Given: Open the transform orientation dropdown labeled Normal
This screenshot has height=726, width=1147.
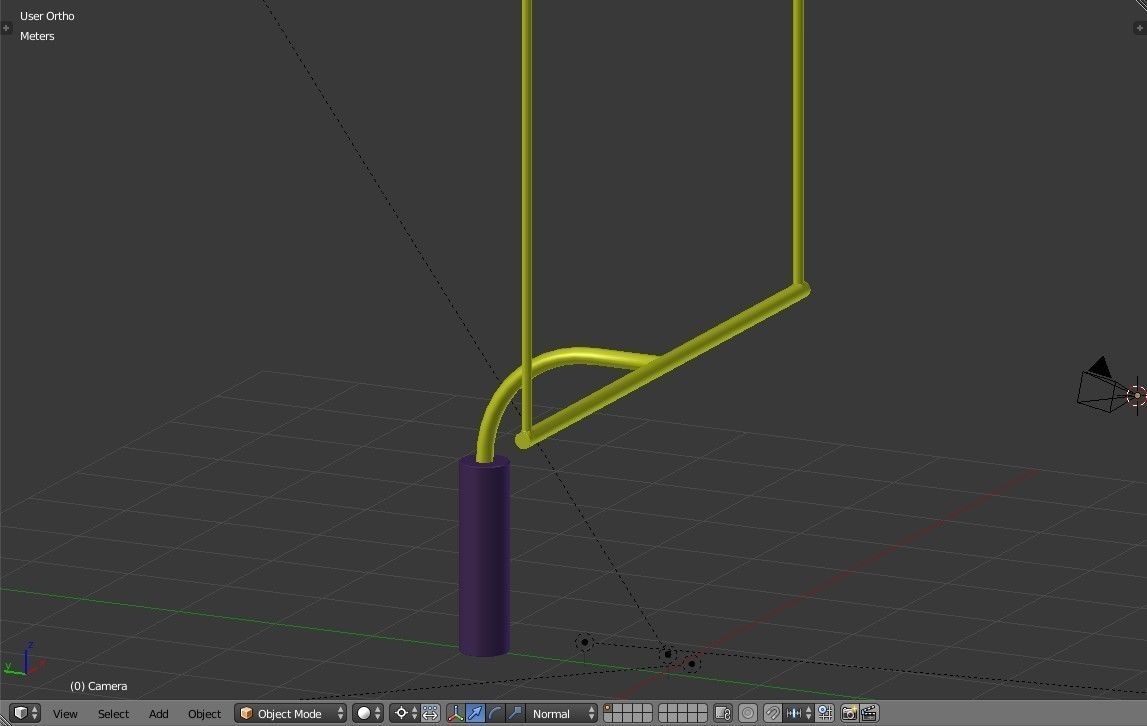Looking at the screenshot, I should [560, 713].
